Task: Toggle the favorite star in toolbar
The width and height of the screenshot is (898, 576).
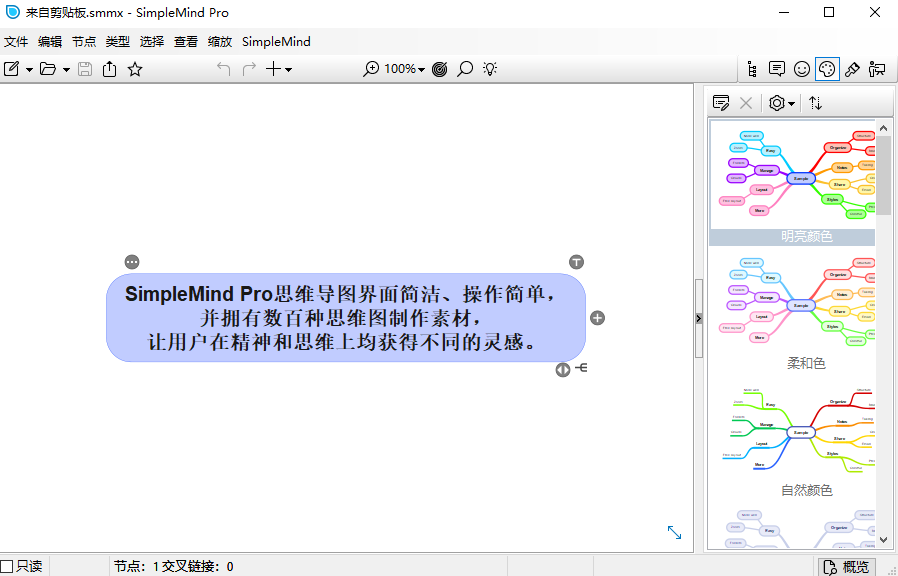Action: point(135,69)
